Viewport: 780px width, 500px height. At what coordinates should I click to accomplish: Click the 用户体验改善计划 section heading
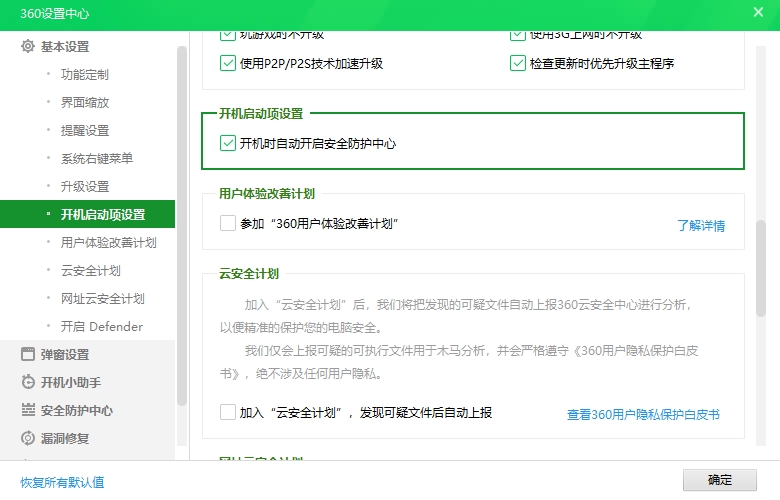pyautogui.click(x=267, y=194)
